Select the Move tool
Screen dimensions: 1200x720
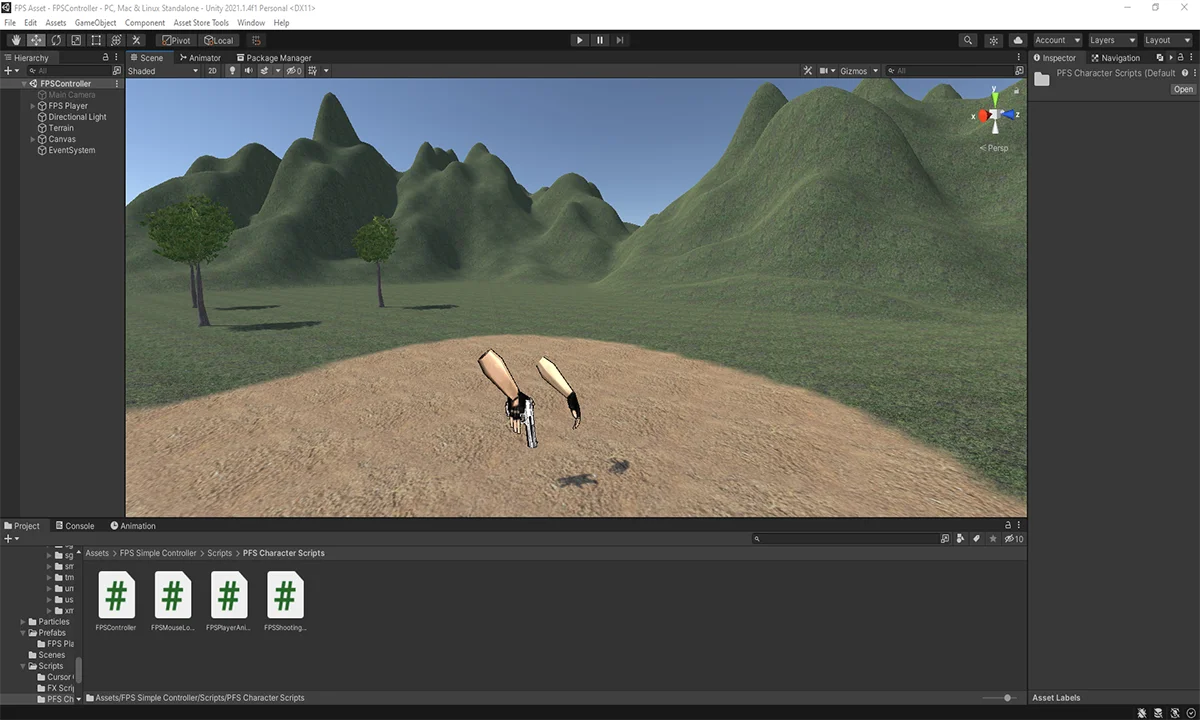pos(36,40)
